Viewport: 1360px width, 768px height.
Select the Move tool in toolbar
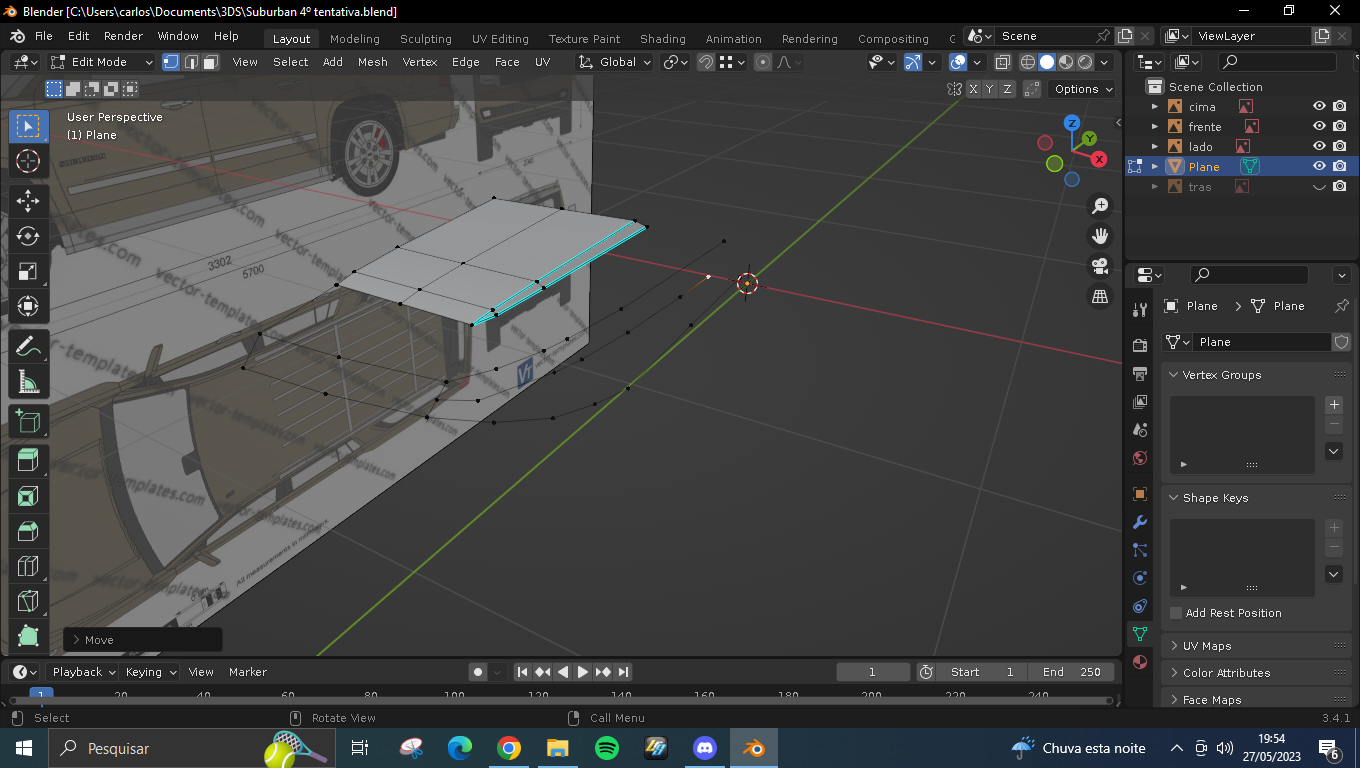tap(28, 201)
